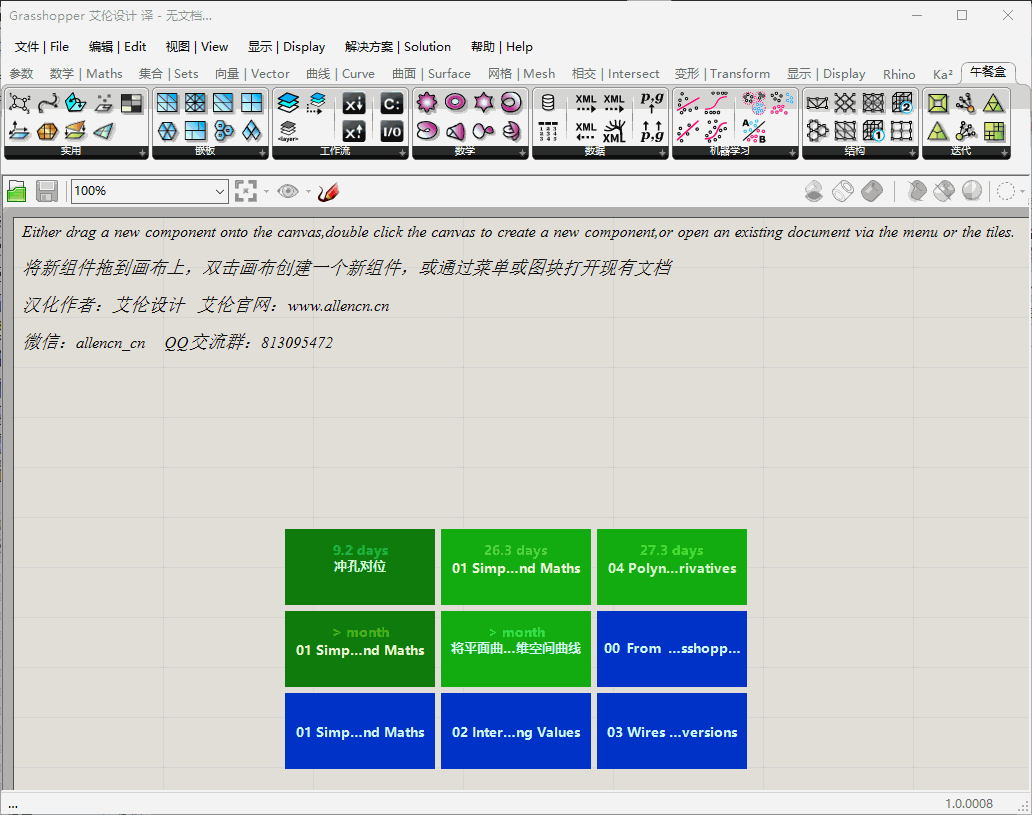Expand the 数学 panel group
This screenshot has width=1032, height=815.
click(x=523, y=153)
